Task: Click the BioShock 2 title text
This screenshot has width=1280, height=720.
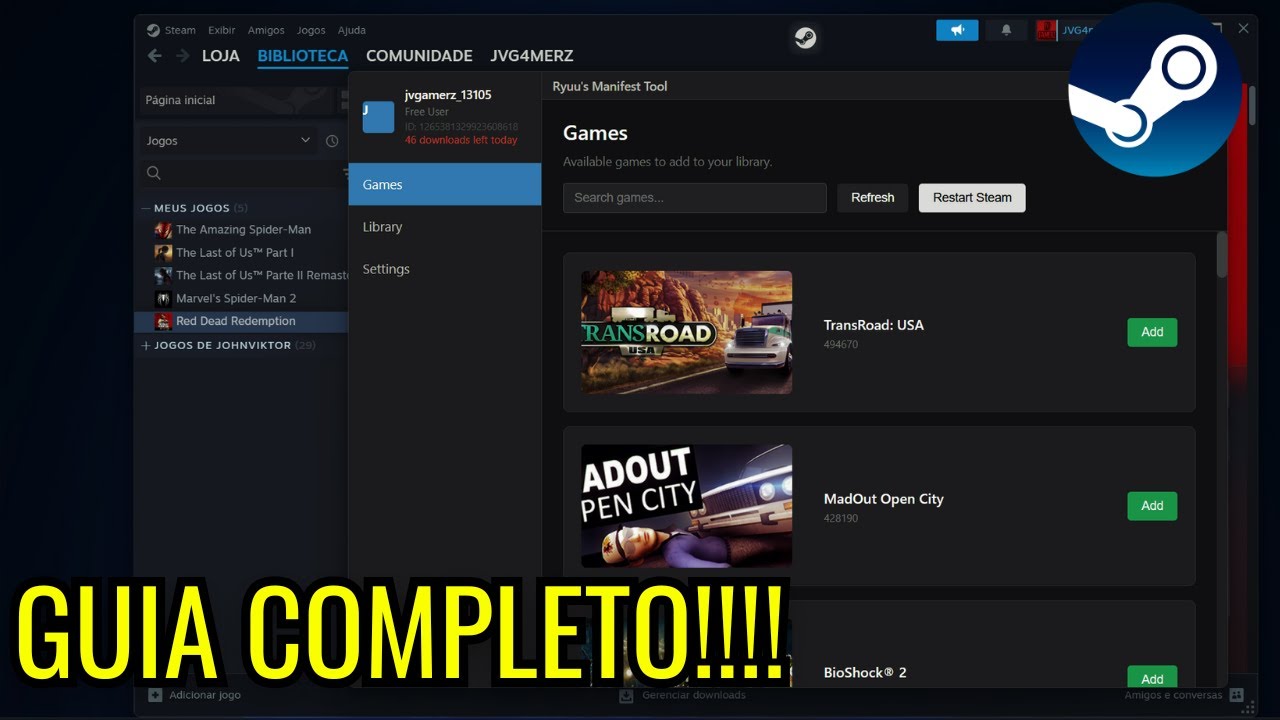Action: (x=865, y=673)
